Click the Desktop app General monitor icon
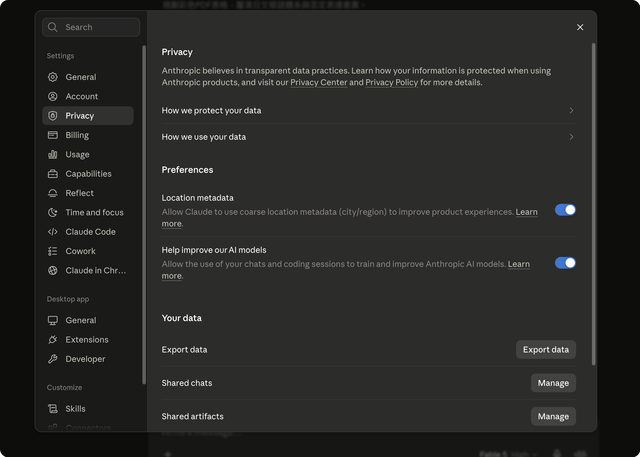Screen dimensions: 640x457 point(53,320)
